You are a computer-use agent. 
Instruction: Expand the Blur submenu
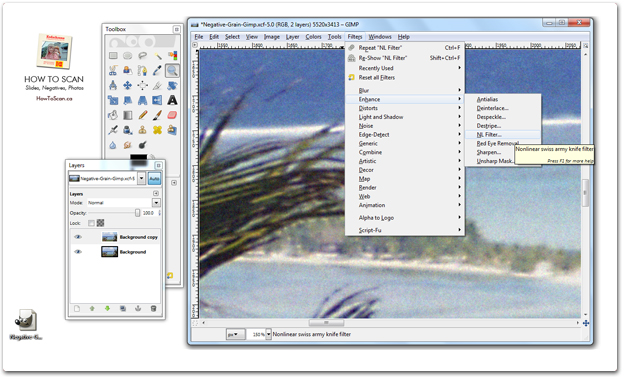405,90
